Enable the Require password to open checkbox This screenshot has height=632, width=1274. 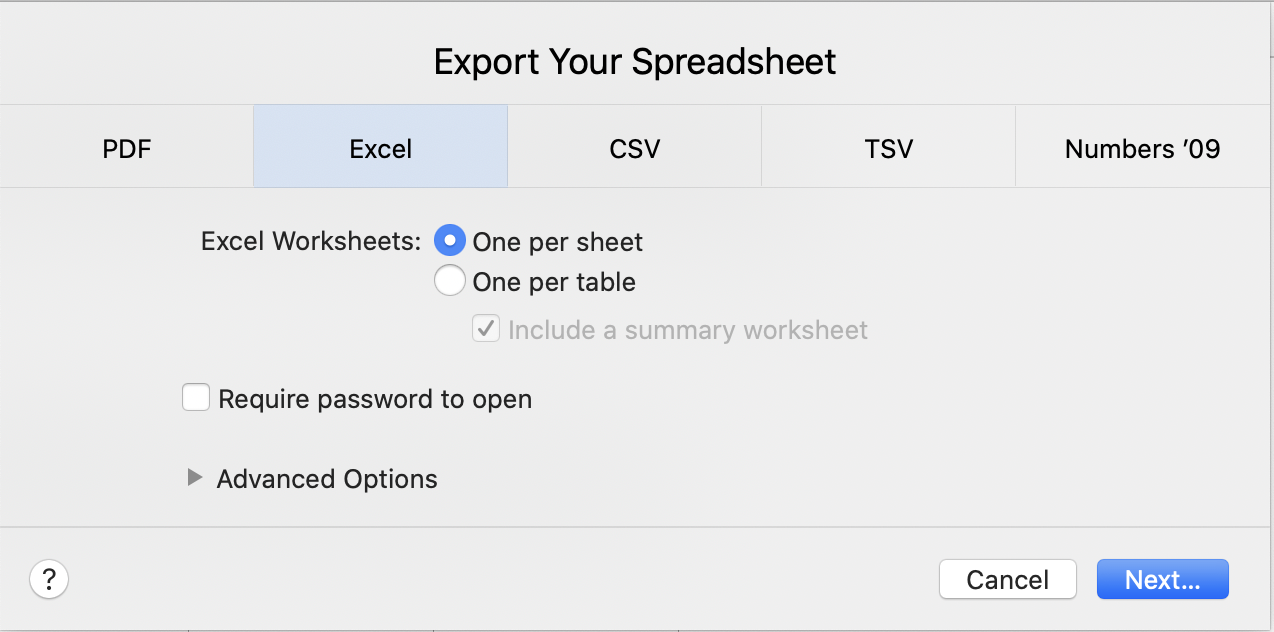click(196, 398)
